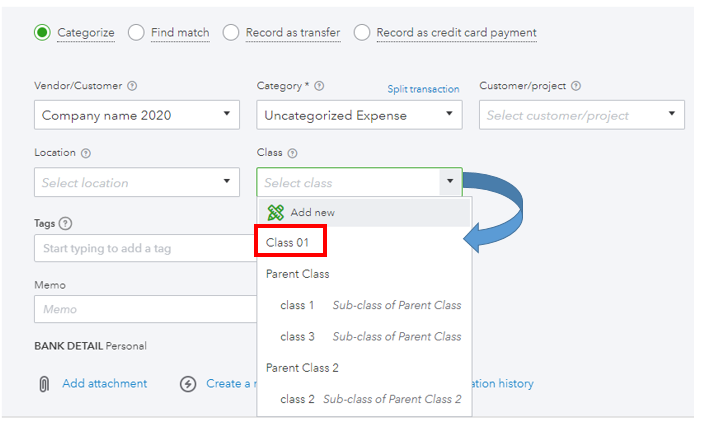701x422 pixels.
Task: Select the Categorize radio button
Action: click(42, 33)
